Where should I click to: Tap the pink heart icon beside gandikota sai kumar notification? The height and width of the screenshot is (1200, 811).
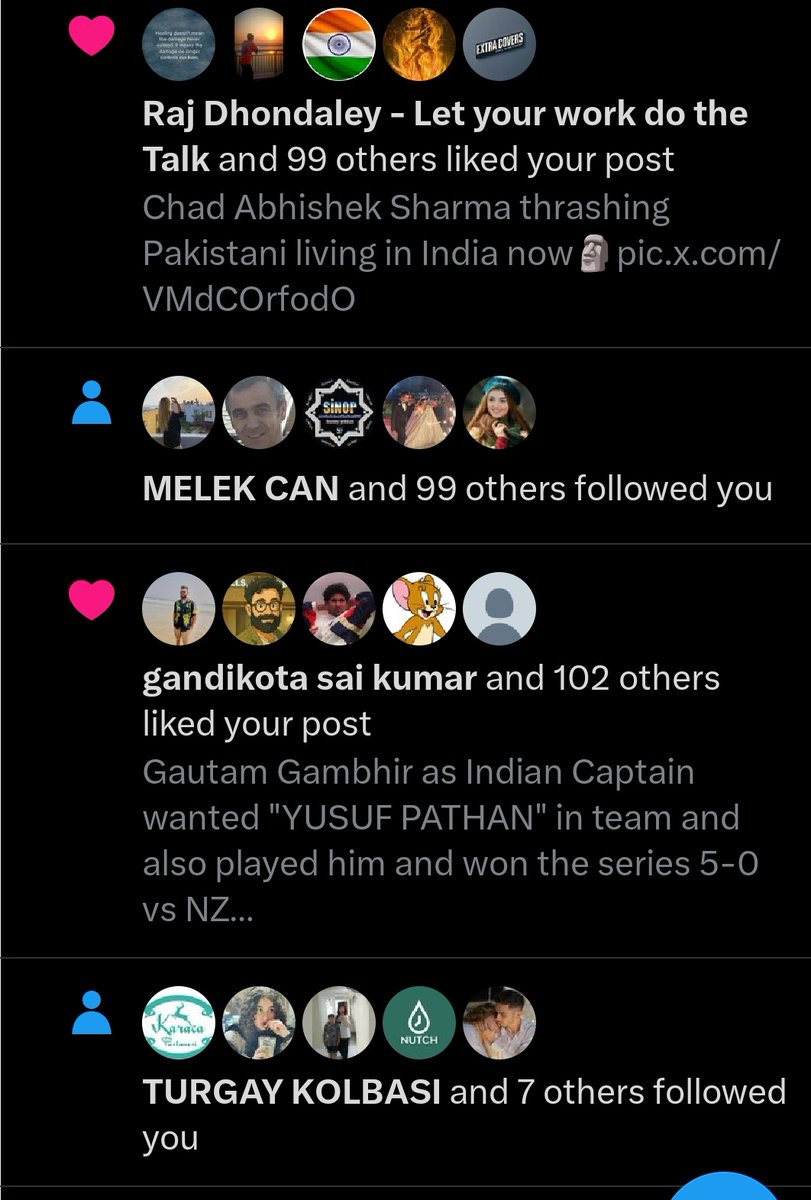(91, 599)
